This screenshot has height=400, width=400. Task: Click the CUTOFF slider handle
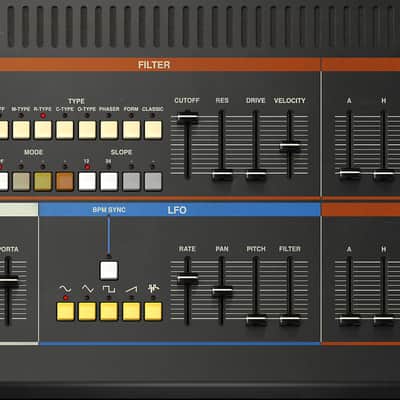click(x=187, y=118)
